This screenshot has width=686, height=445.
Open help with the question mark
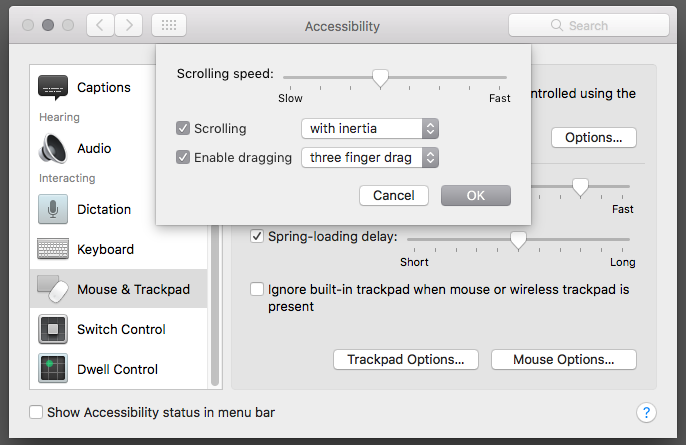[646, 412]
